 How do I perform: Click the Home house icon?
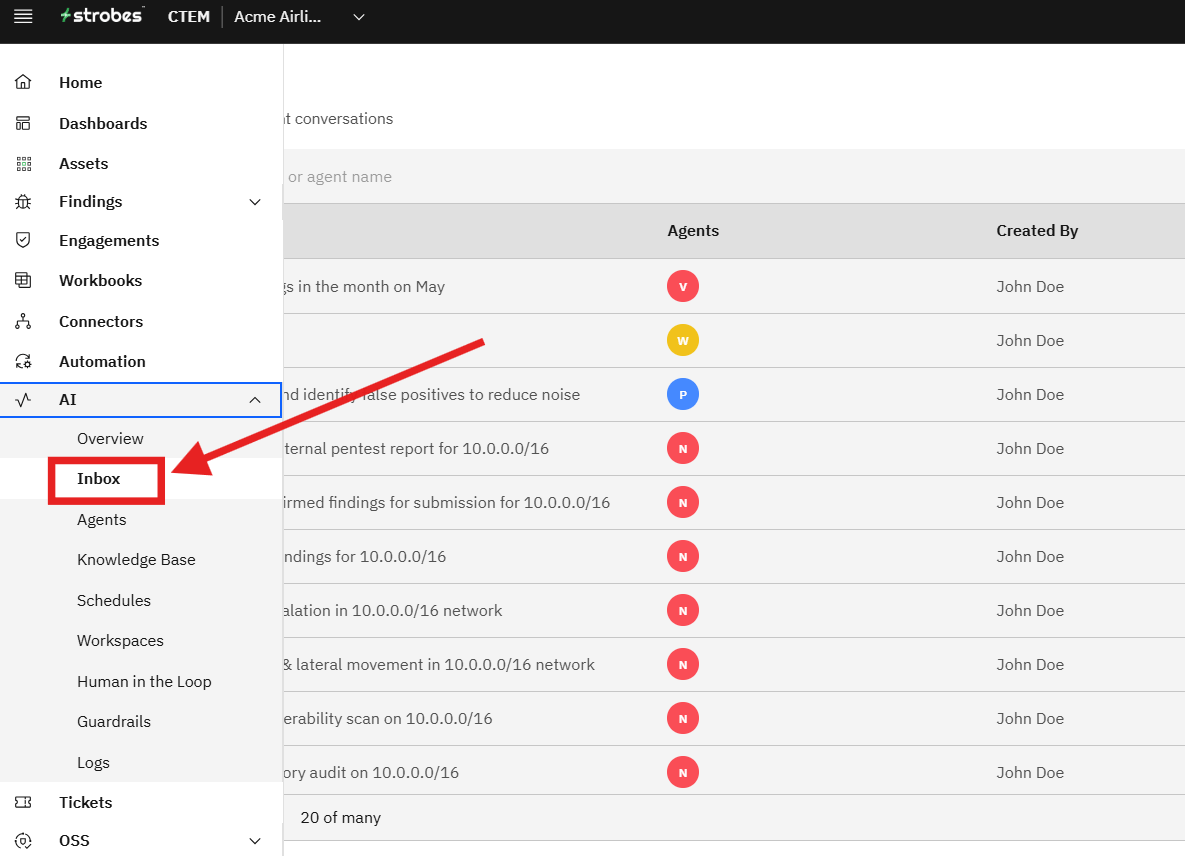point(23,82)
